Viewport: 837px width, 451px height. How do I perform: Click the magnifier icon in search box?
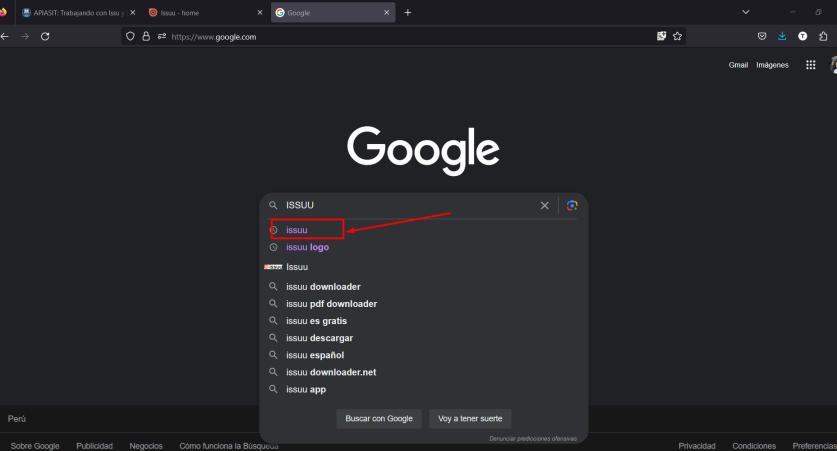[273, 205]
